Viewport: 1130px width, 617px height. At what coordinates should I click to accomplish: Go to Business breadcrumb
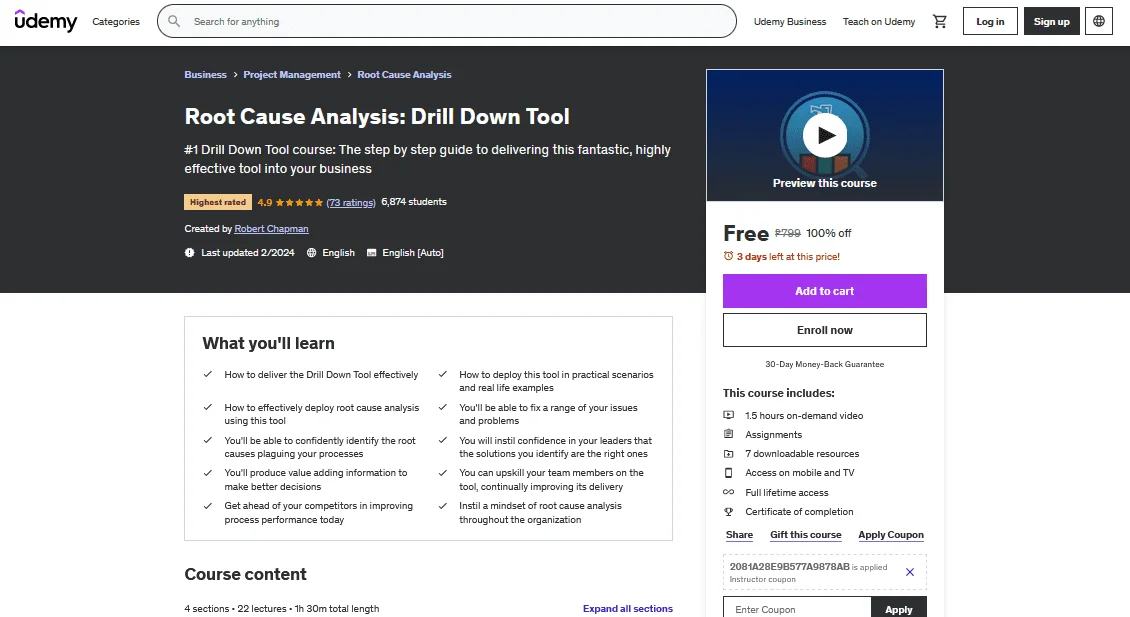tap(205, 74)
